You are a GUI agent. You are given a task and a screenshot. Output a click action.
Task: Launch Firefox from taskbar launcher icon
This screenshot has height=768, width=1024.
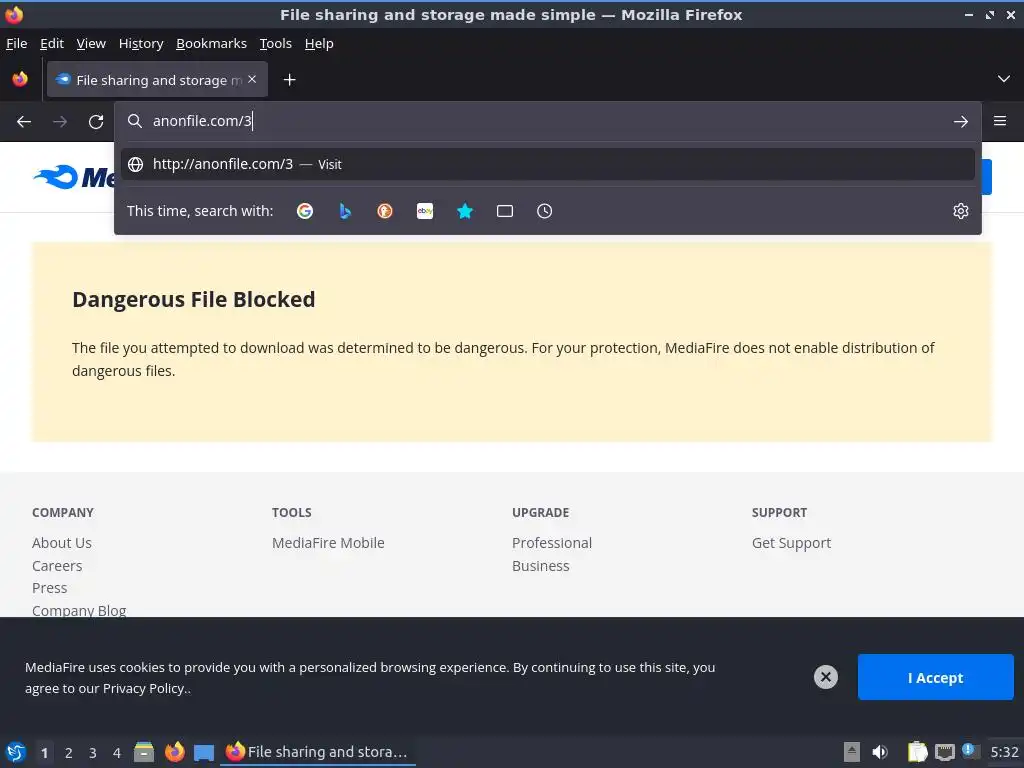tap(174, 752)
